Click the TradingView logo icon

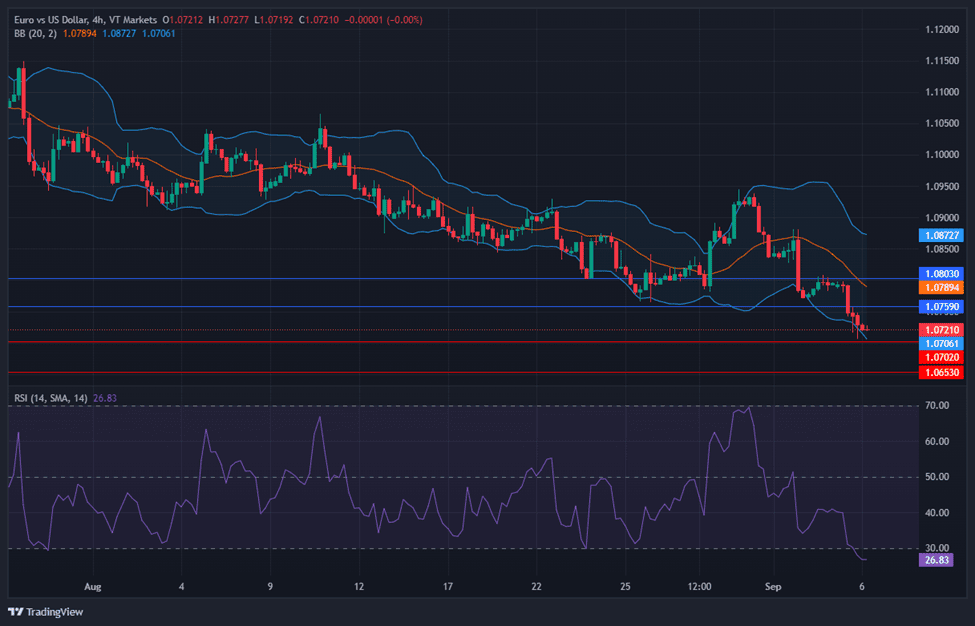[x=17, y=612]
